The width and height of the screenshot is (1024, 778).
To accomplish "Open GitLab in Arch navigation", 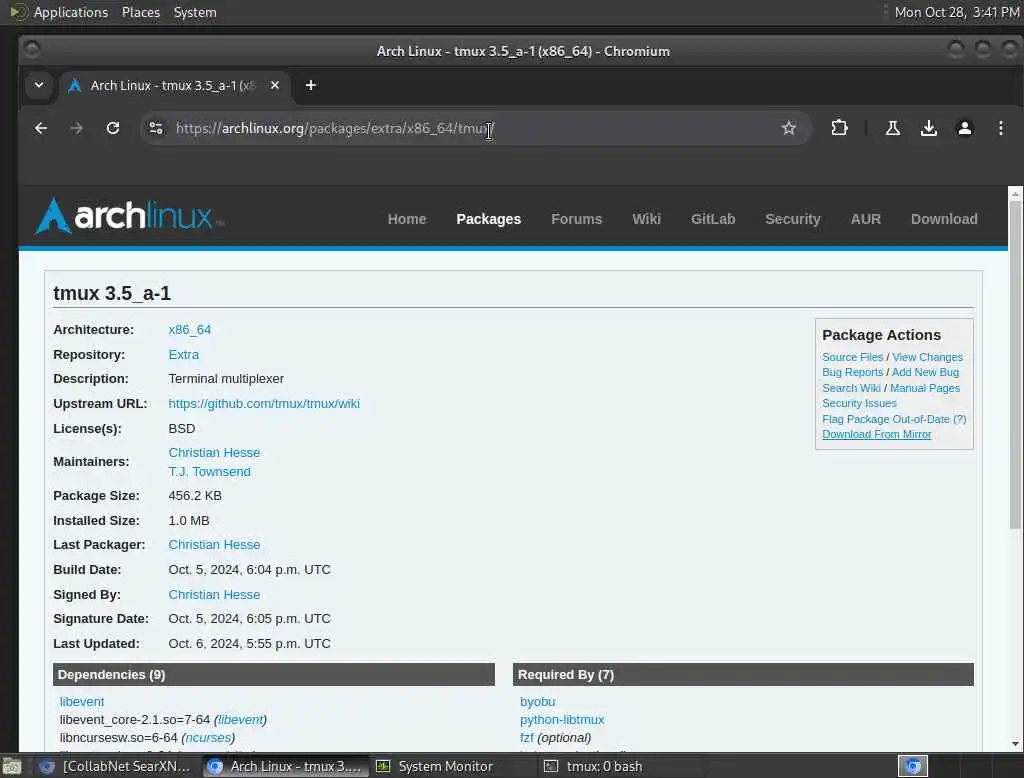I will tap(713, 219).
